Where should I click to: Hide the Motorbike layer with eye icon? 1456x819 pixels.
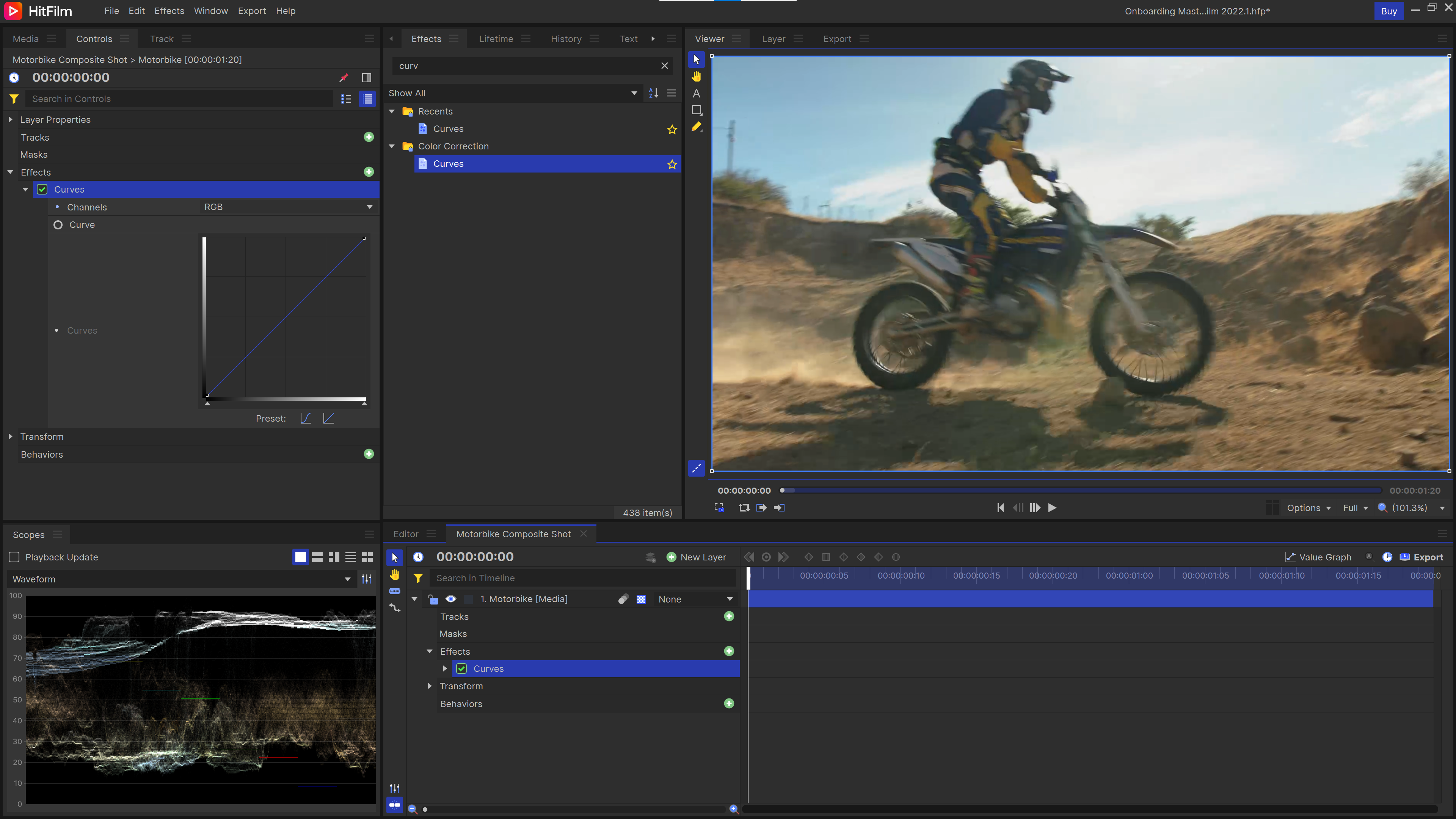tap(450, 599)
